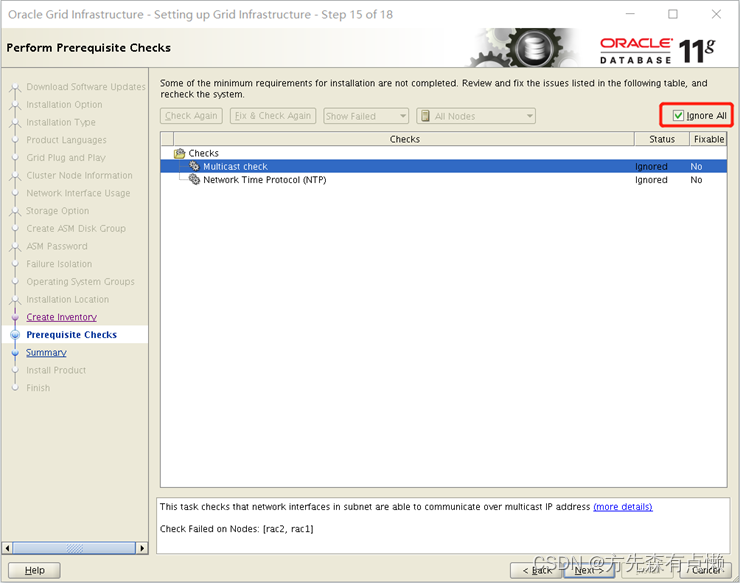Click the Download Software Updates step

pos(86,87)
